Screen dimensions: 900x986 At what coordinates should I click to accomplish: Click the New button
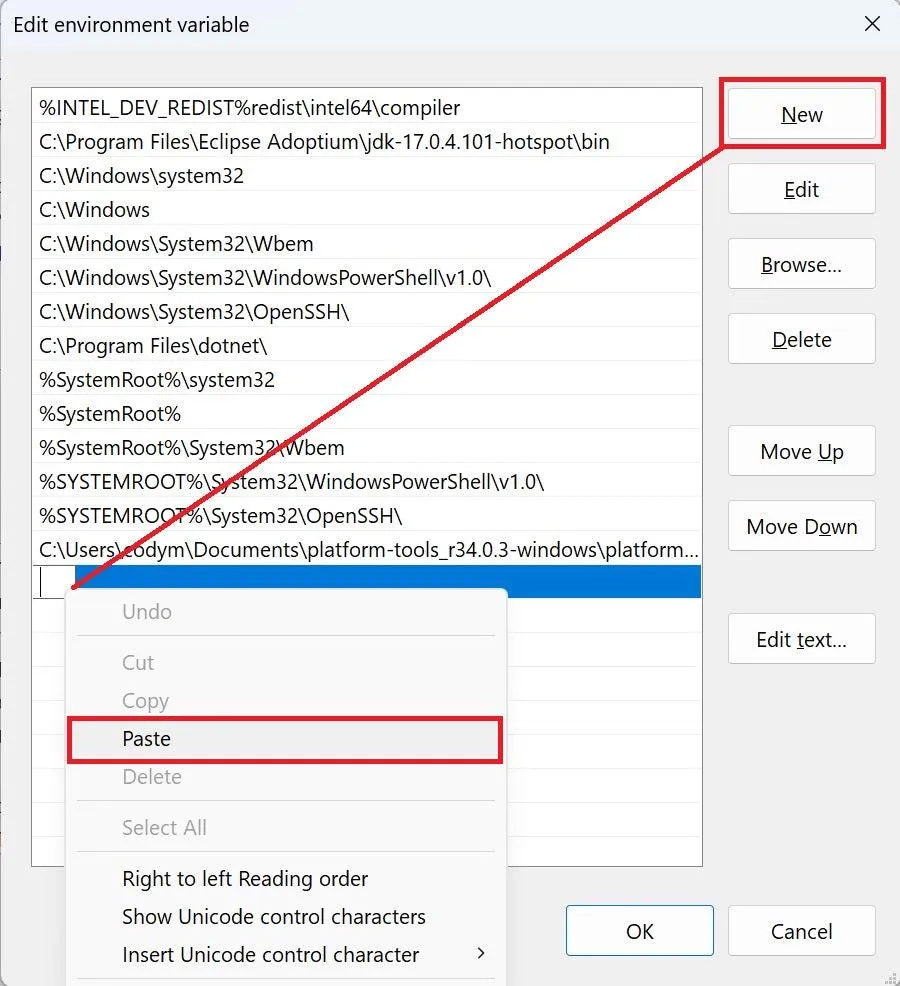801,115
